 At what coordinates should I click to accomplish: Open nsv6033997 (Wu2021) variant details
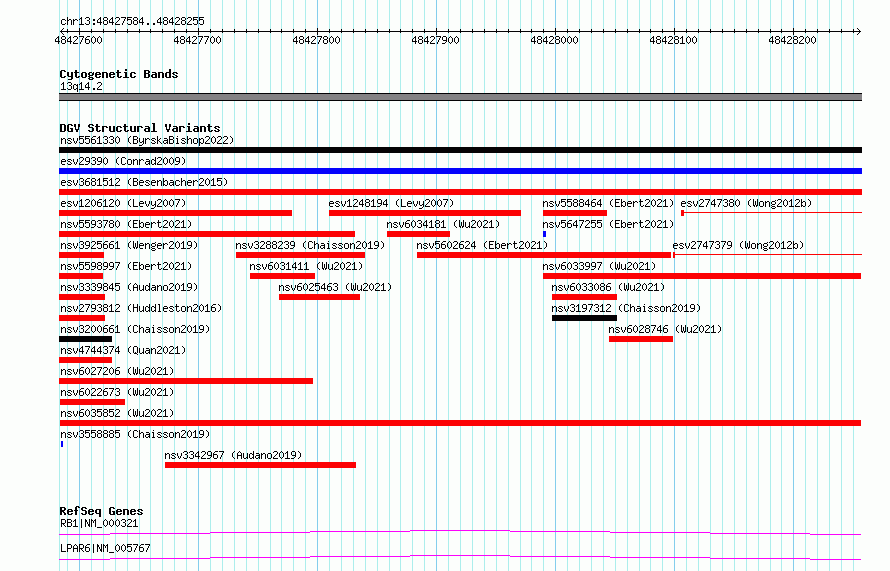(599, 266)
